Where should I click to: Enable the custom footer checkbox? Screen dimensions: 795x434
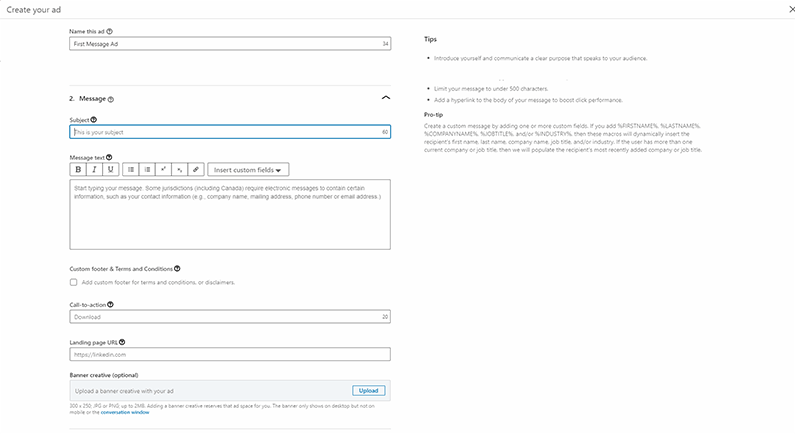74,282
